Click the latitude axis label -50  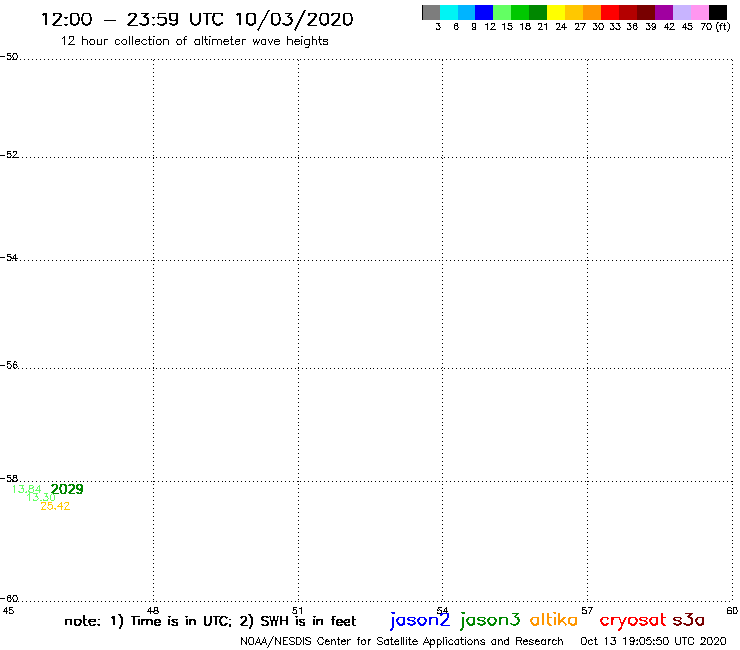click(x=9, y=57)
